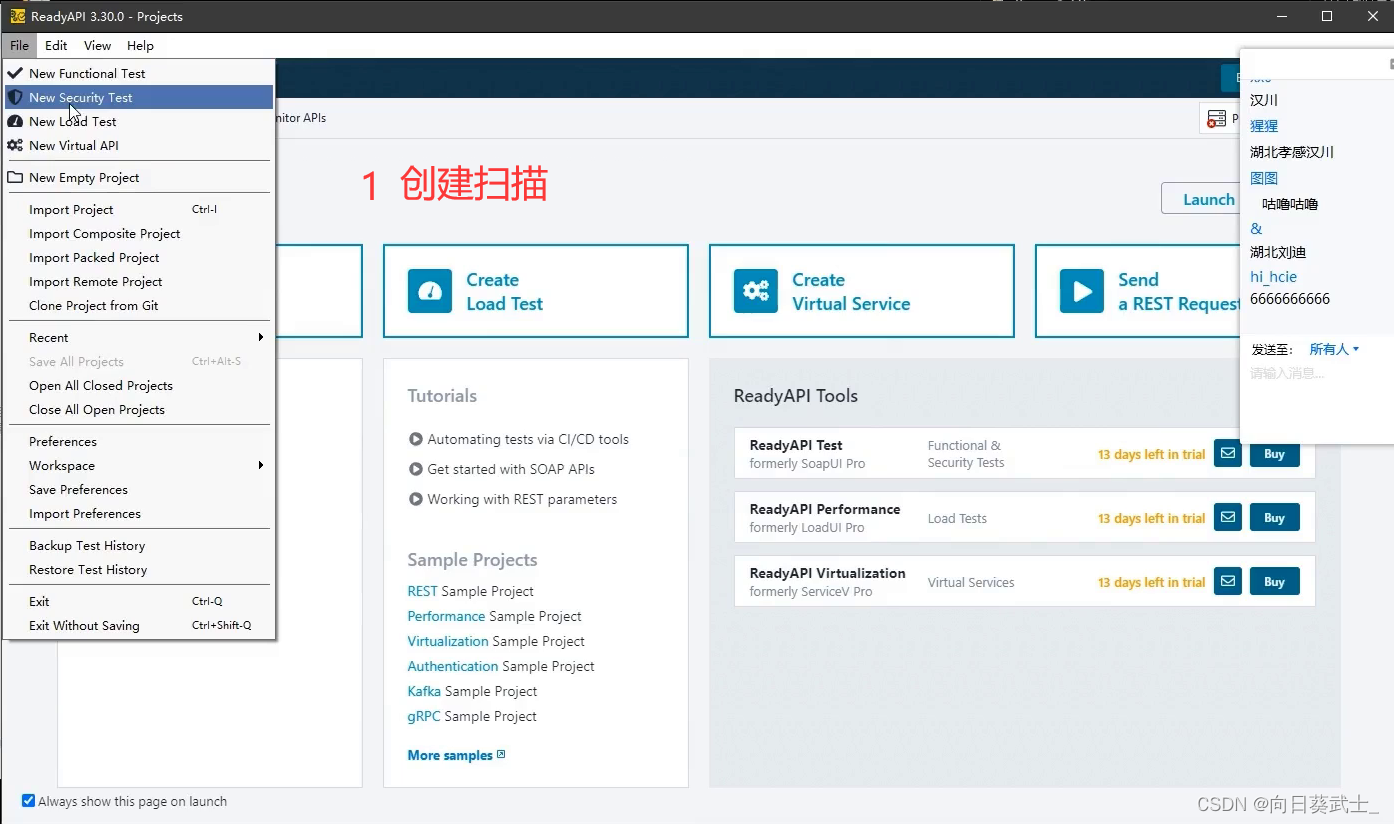Choose New Load Test from File menu
The height and width of the screenshot is (824, 1394).
point(138,121)
